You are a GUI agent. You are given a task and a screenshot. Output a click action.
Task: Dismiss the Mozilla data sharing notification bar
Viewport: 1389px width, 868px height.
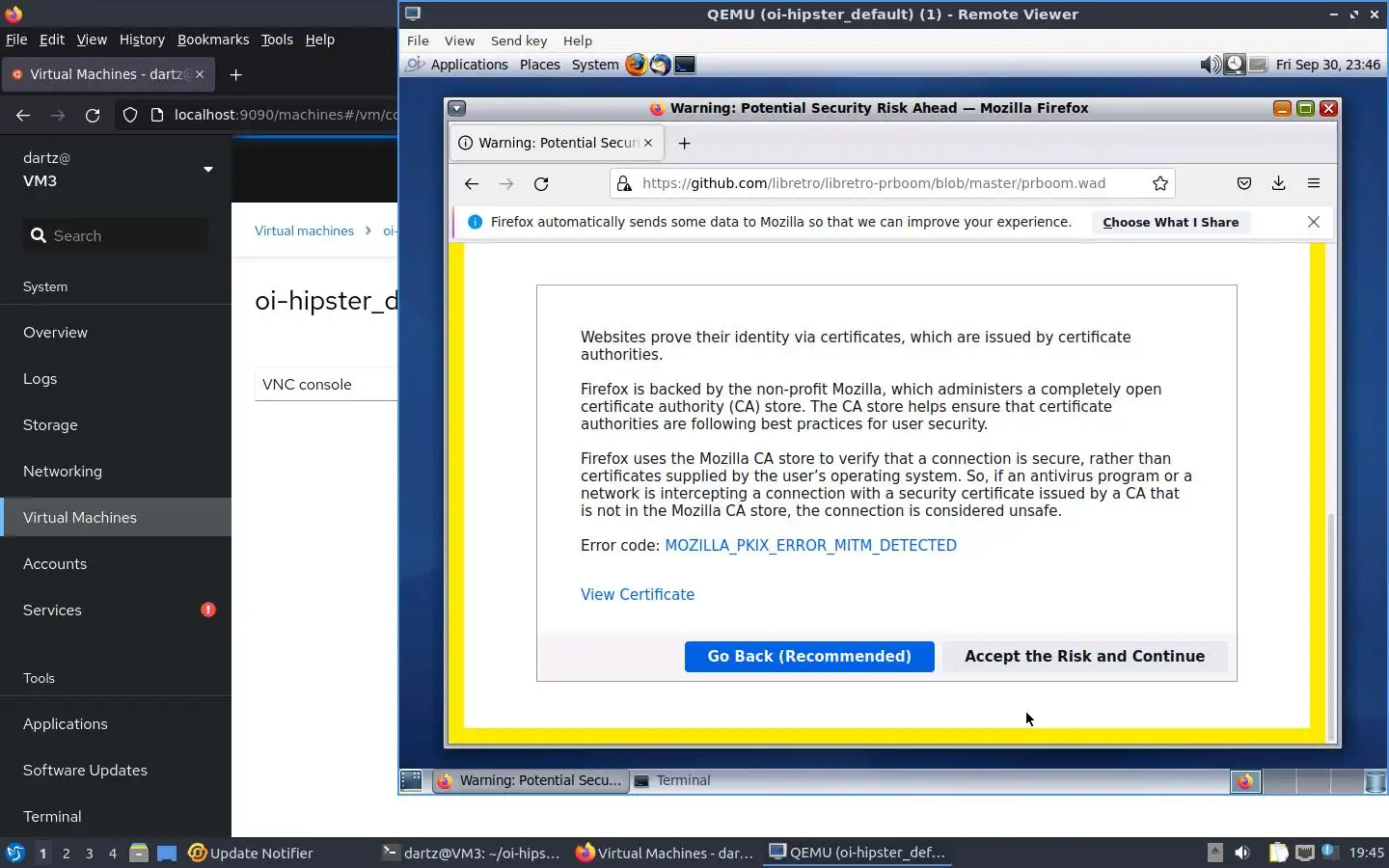click(x=1313, y=222)
